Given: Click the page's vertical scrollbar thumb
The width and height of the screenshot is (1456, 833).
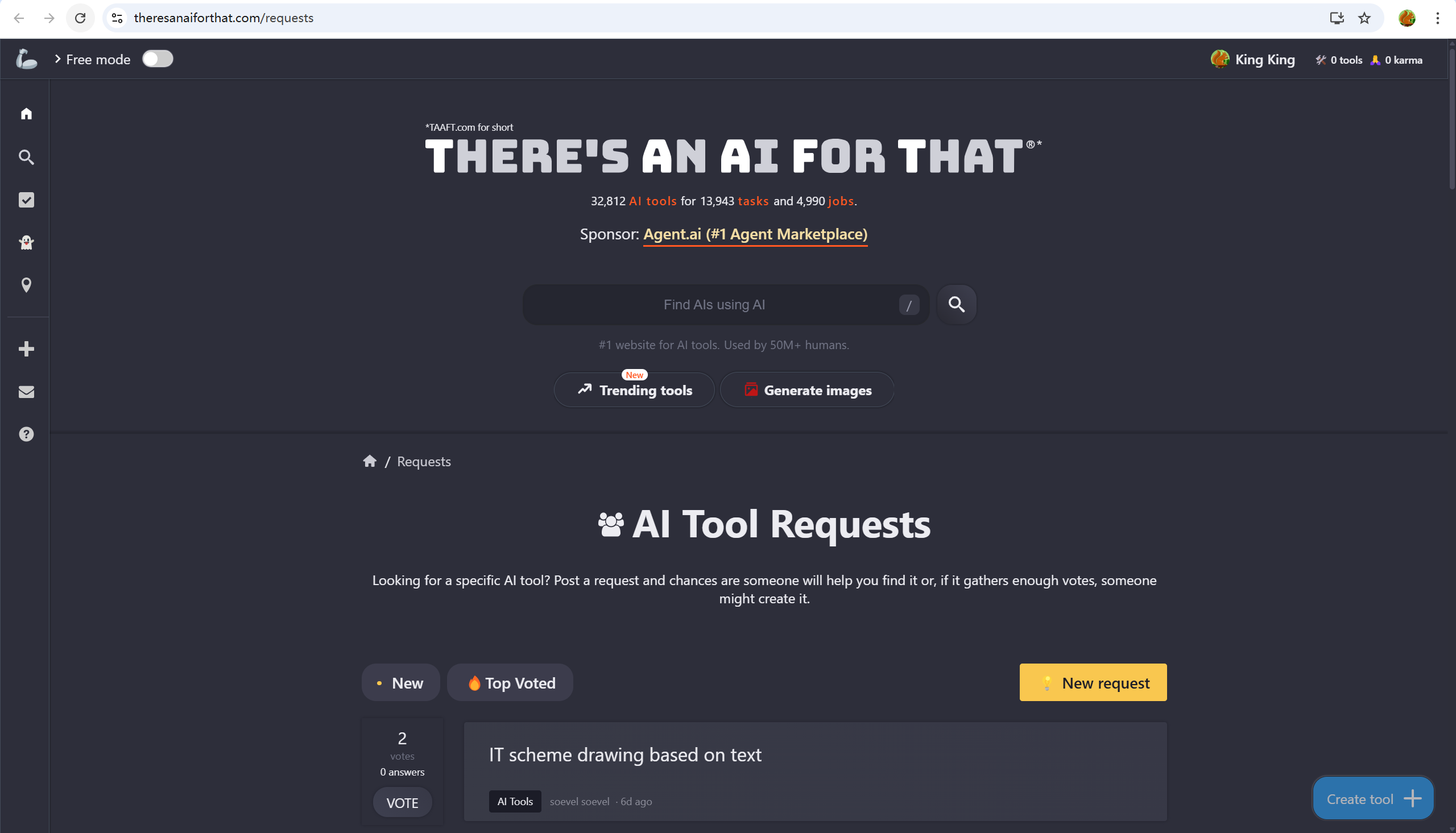Looking at the screenshot, I should point(1451,120).
